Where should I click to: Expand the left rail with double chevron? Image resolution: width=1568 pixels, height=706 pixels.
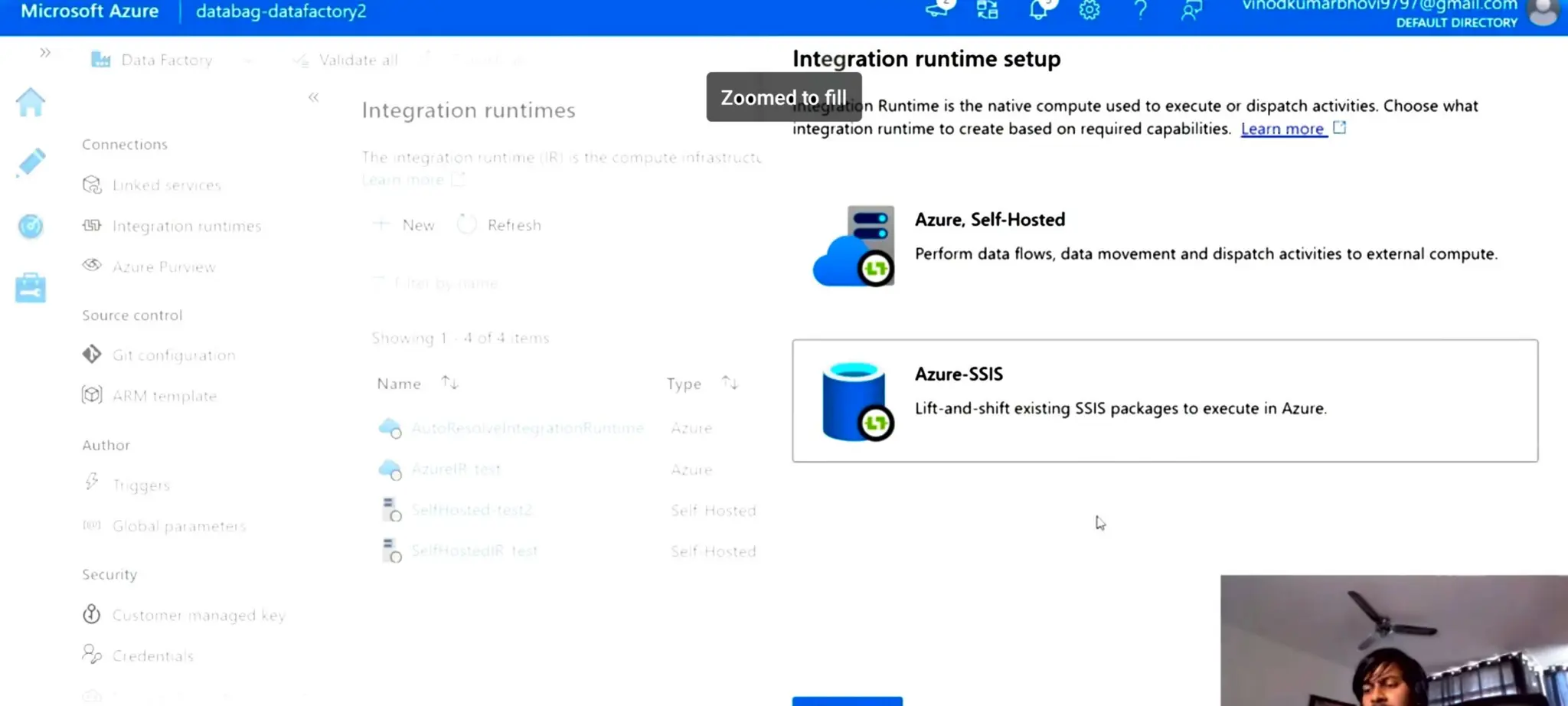coord(45,52)
